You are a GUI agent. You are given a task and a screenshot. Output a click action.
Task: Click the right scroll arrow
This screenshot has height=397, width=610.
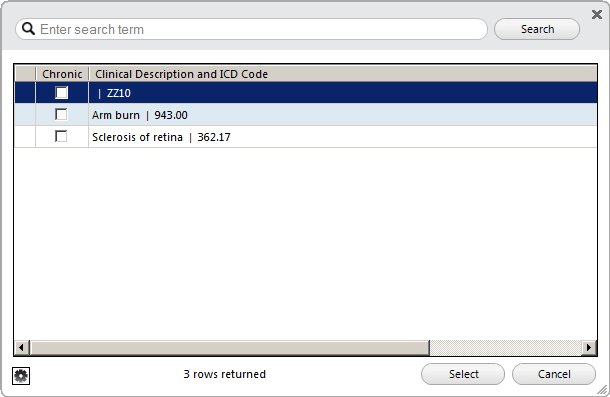click(589, 347)
